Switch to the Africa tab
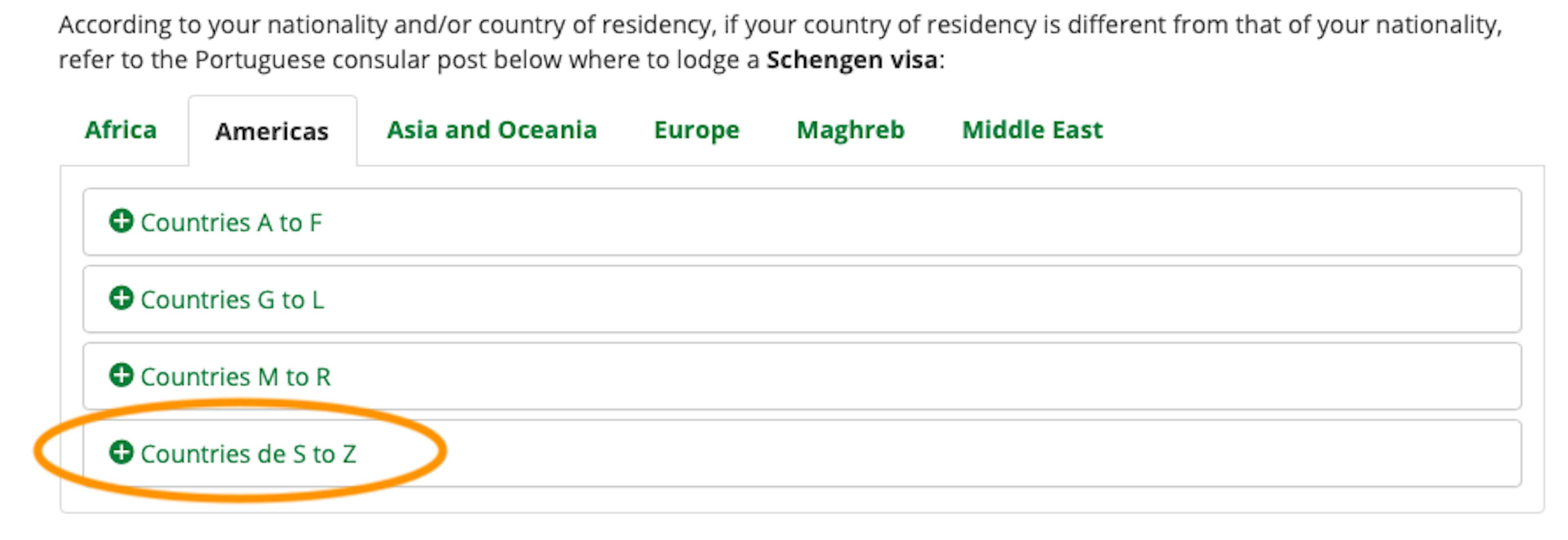Image resolution: width=1568 pixels, height=540 pixels. pos(120,130)
